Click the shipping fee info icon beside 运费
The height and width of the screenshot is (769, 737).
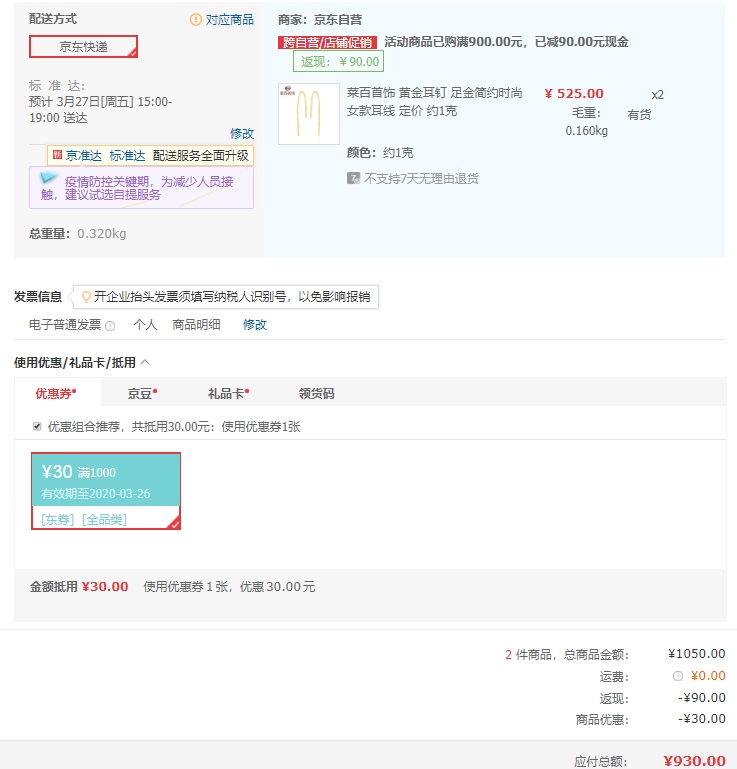(678, 676)
